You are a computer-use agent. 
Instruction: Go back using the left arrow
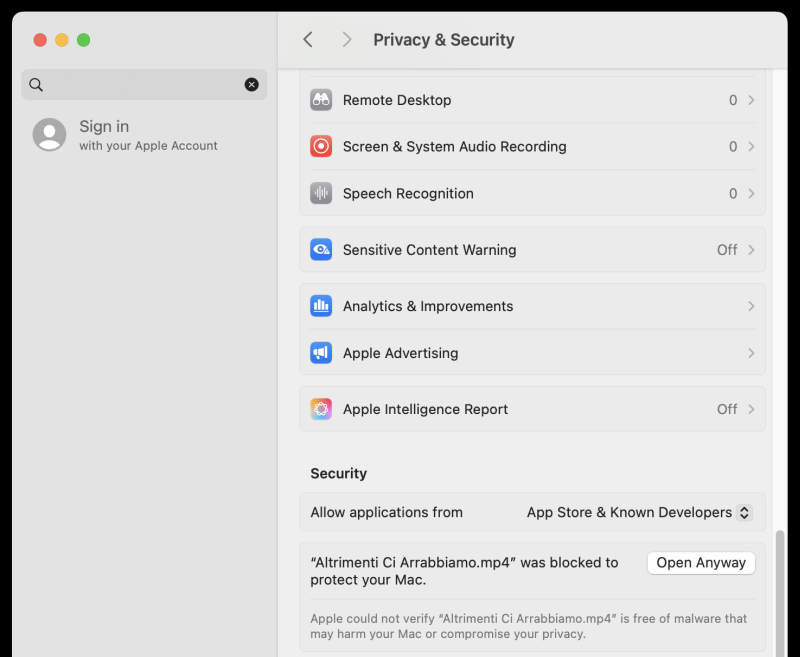tap(308, 40)
